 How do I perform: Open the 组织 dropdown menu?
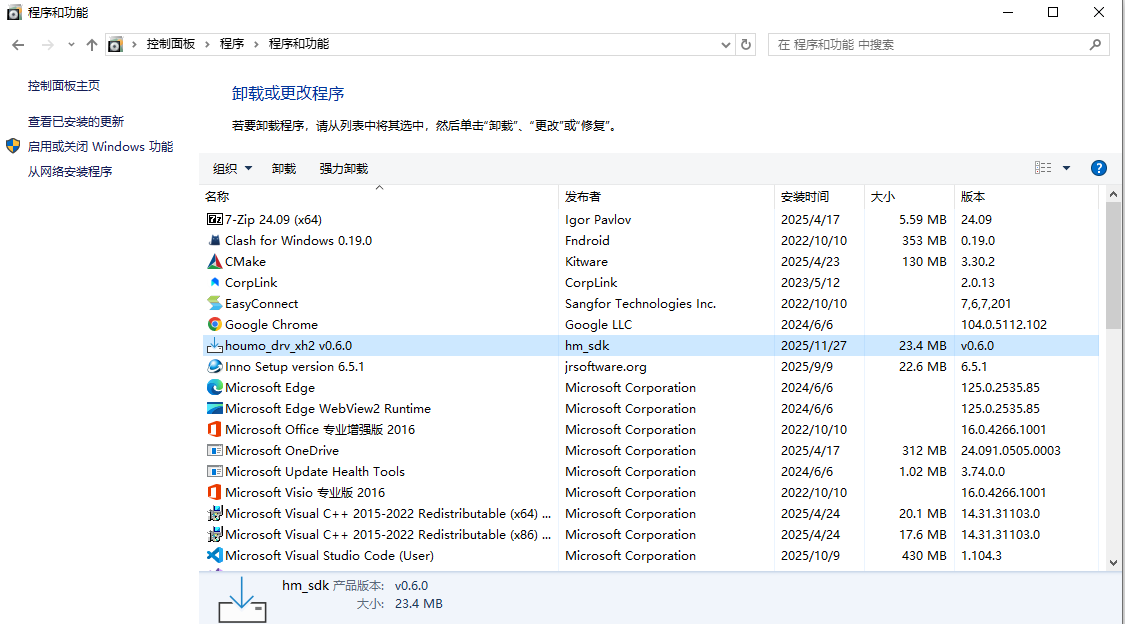tap(232, 169)
